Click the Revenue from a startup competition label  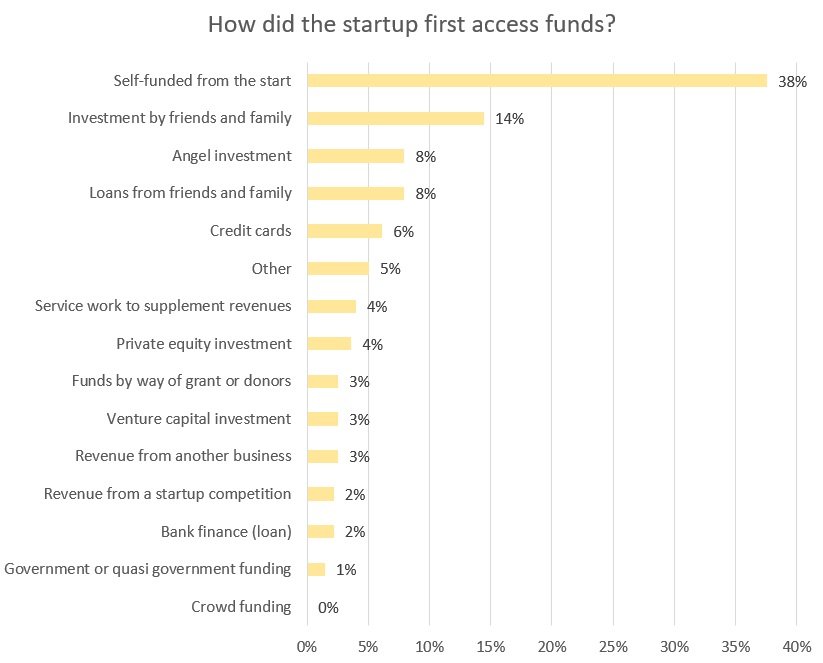pos(167,494)
